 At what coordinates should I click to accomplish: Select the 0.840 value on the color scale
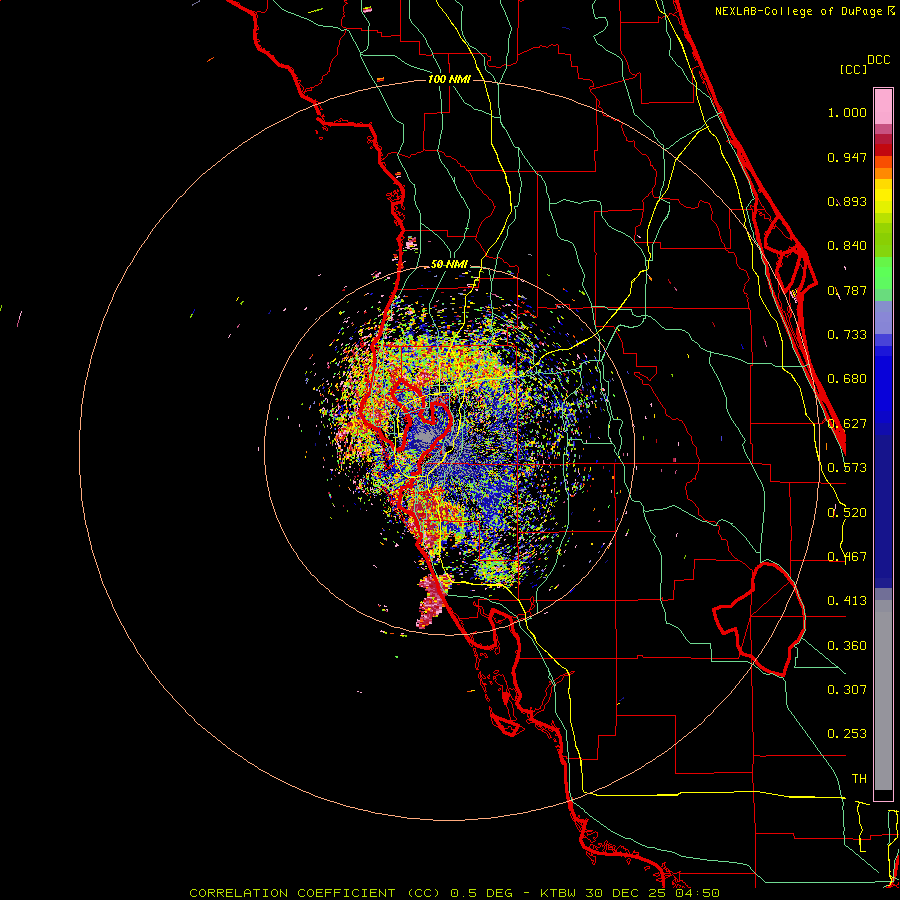pos(847,246)
